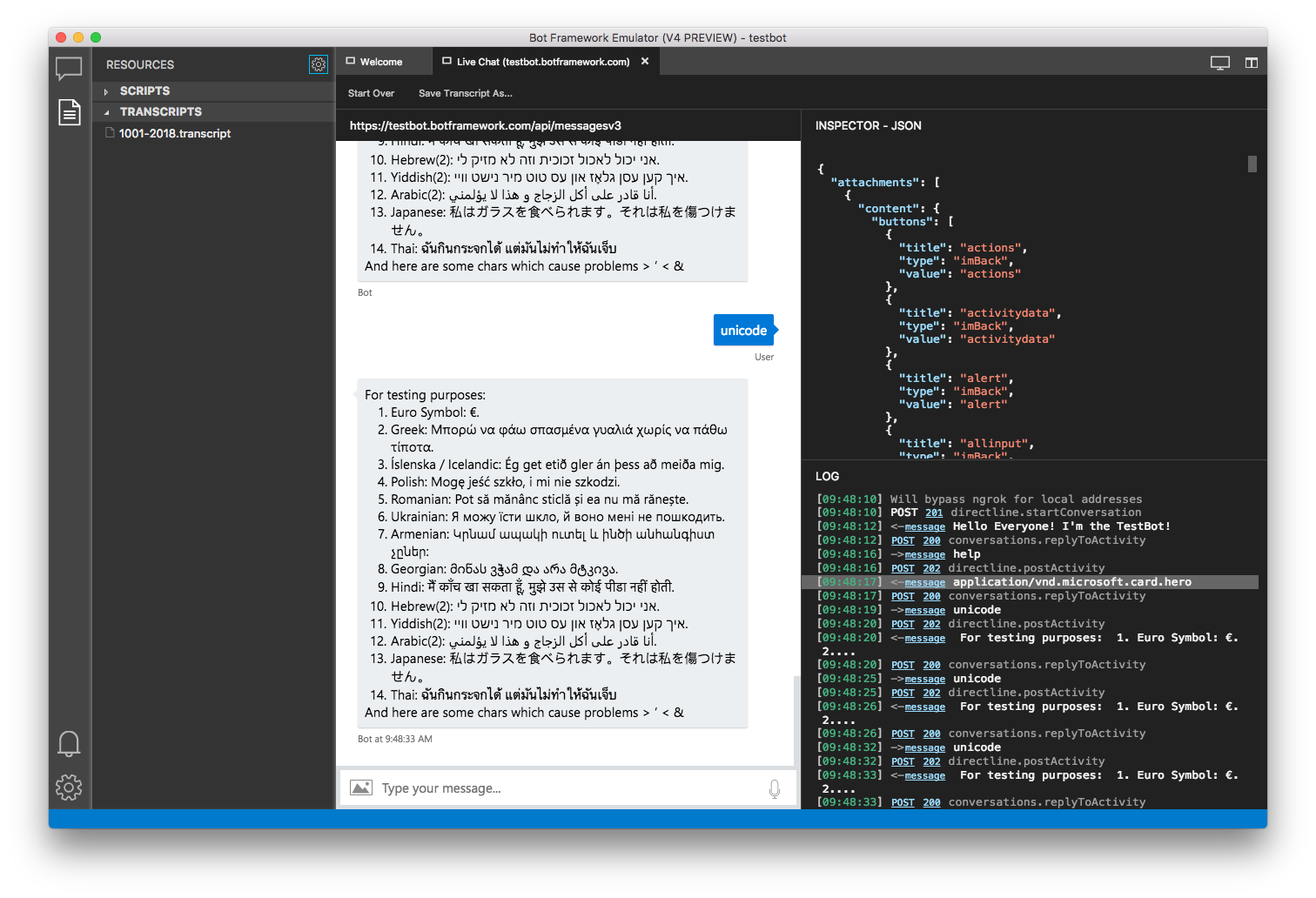Open the POST 201 log link
The image size is (1316, 898).
click(932, 513)
